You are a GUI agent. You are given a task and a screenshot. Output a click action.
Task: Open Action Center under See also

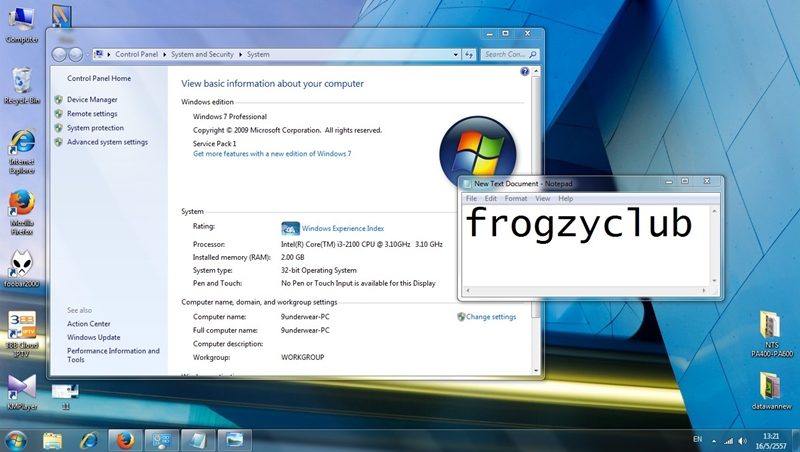[x=89, y=324]
